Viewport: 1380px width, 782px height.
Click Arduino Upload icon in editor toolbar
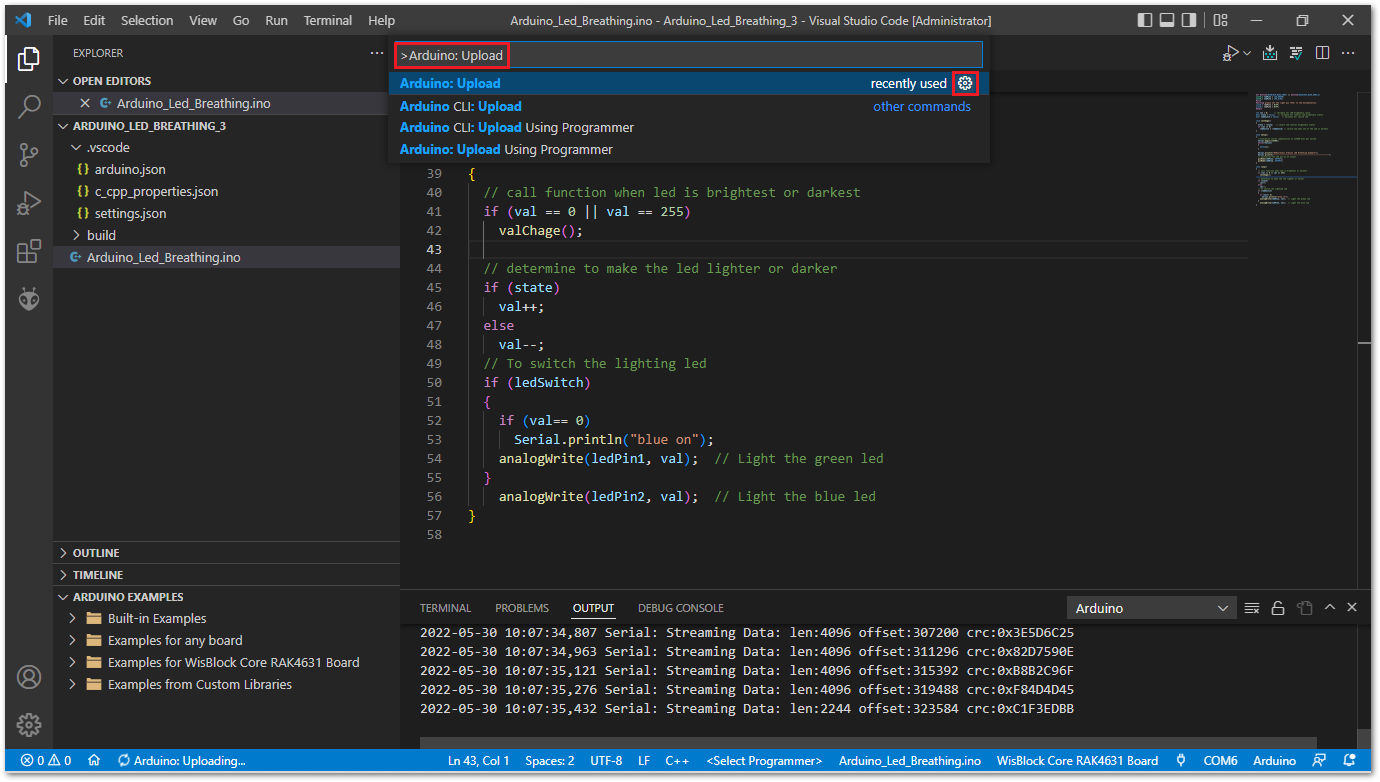click(x=1270, y=53)
